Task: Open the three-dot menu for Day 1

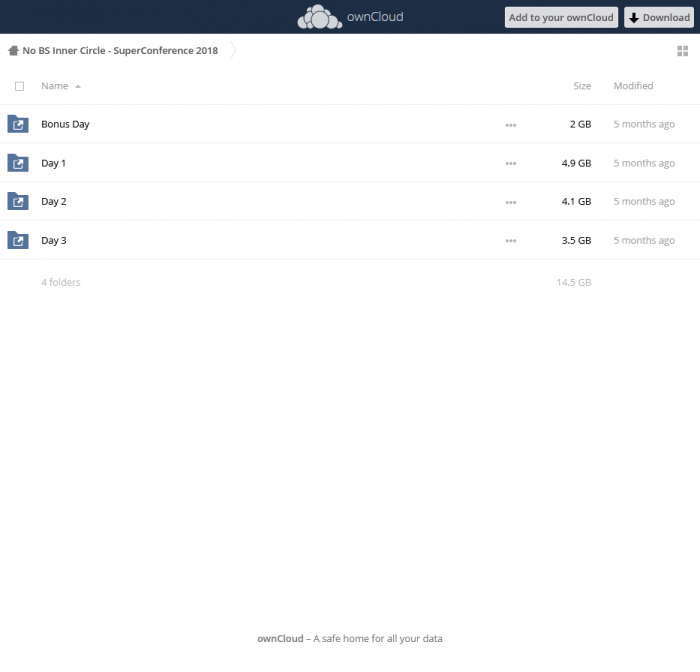Action: 511,163
